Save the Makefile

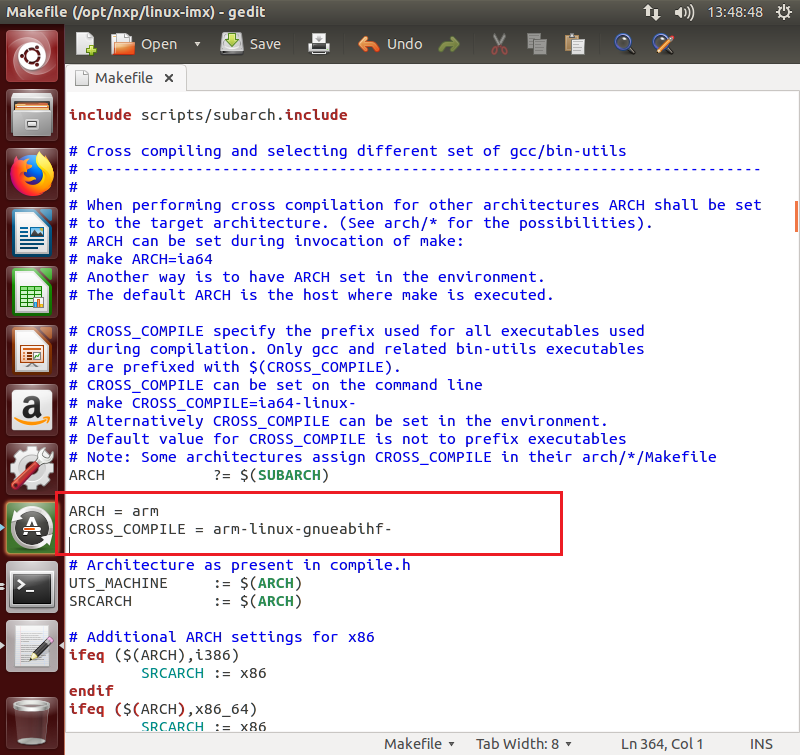pos(250,44)
